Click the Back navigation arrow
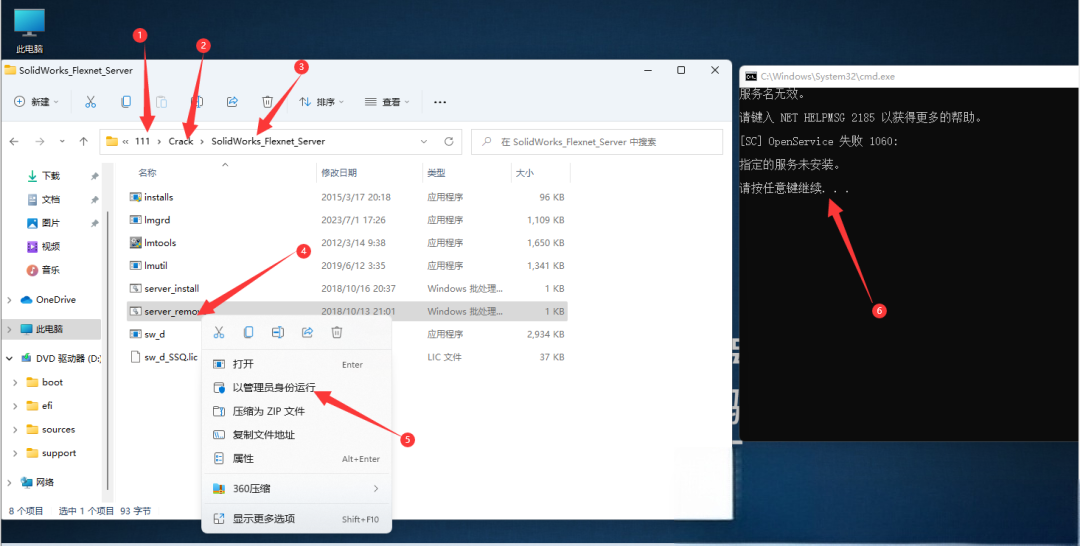 tap(14, 141)
